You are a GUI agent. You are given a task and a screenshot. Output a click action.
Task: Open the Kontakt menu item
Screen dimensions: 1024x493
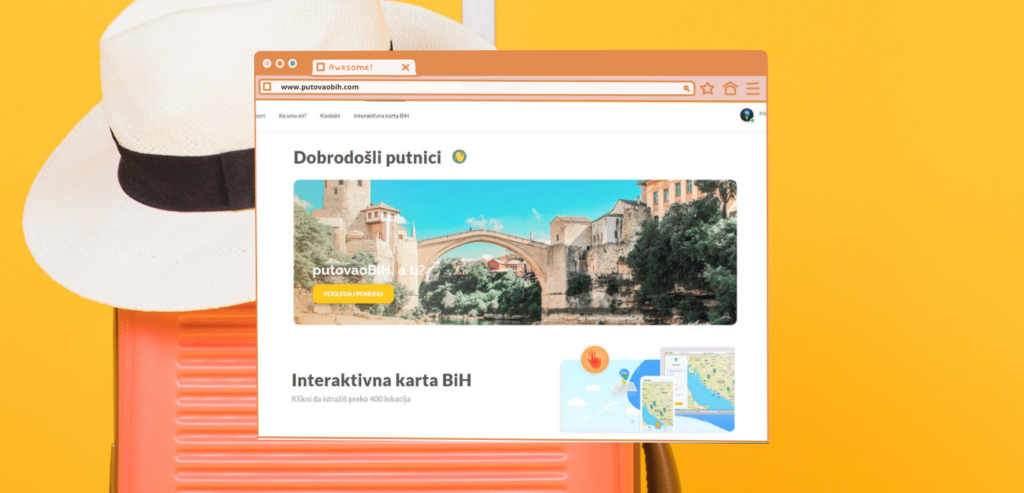(330, 116)
